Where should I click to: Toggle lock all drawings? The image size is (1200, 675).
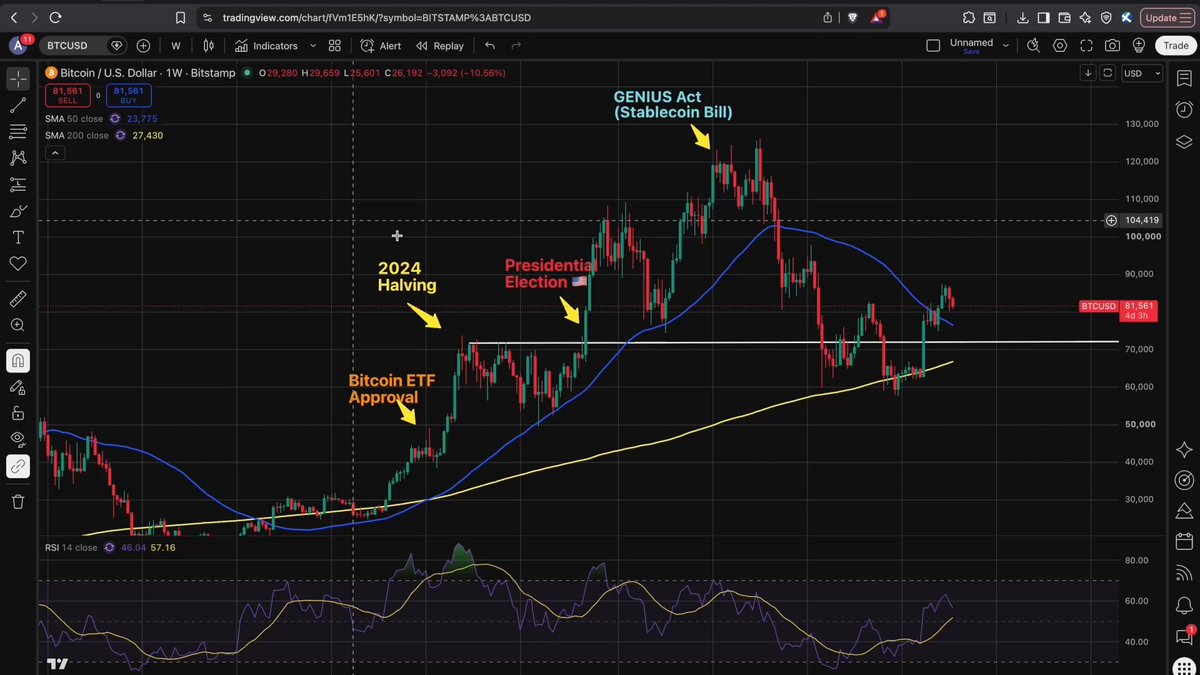pyautogui.click(x=18, y=413)
